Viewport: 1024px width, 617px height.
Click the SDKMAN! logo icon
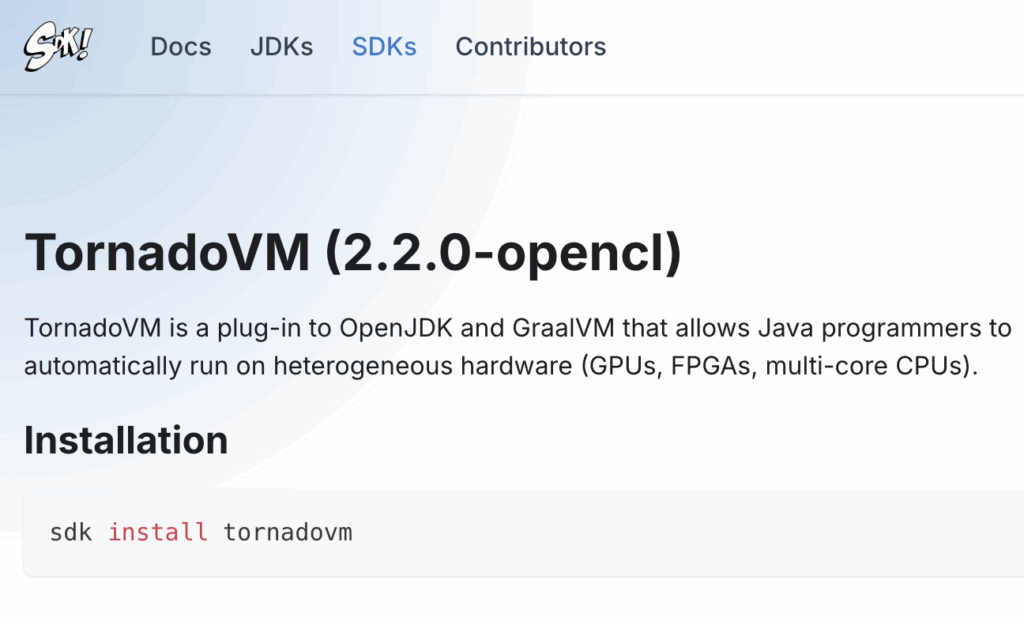pyautogui.click(x=58, y=46)
